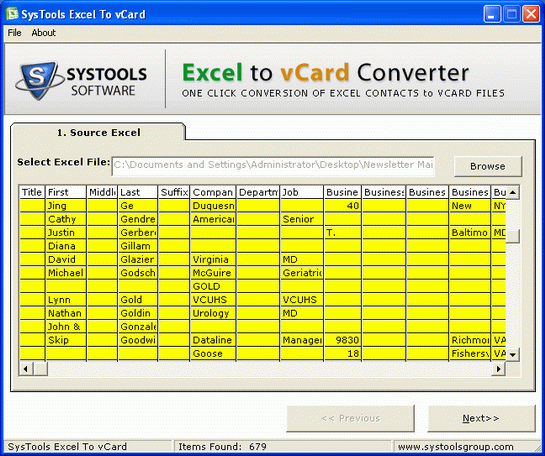Click table scroll down arrow
Image resolution: width=545 pixels, height=456 pixels.
[513, 355]
